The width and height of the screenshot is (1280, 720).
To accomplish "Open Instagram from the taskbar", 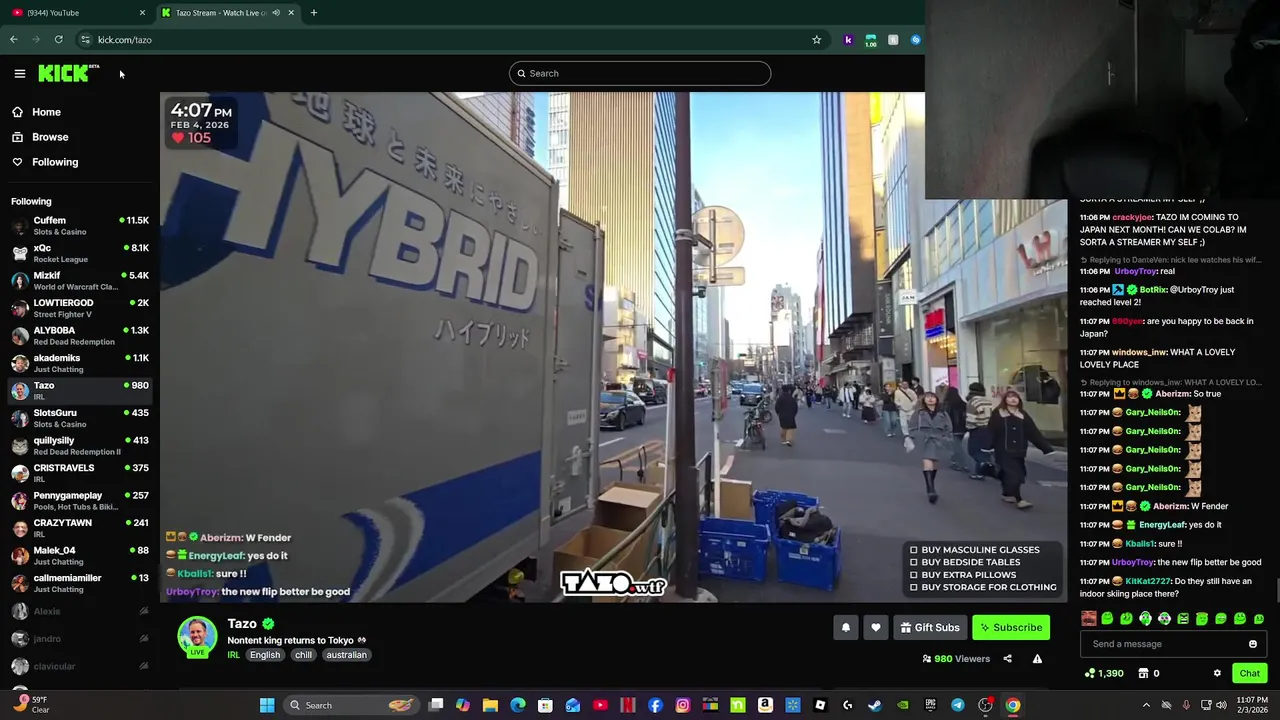I will pyautogui.click(x=683, y=705).
